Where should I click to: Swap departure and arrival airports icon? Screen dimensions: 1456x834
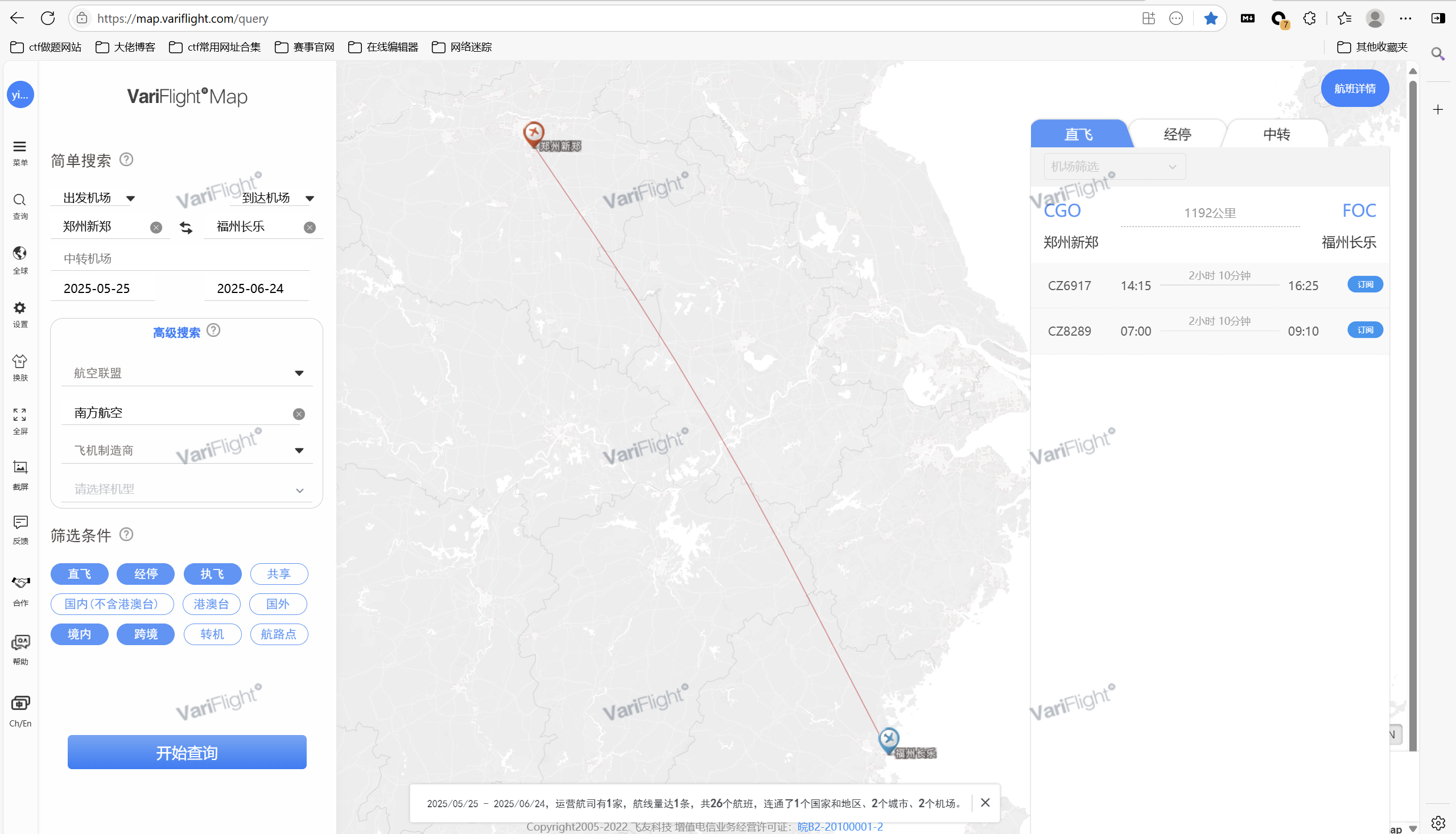(186, 228)
